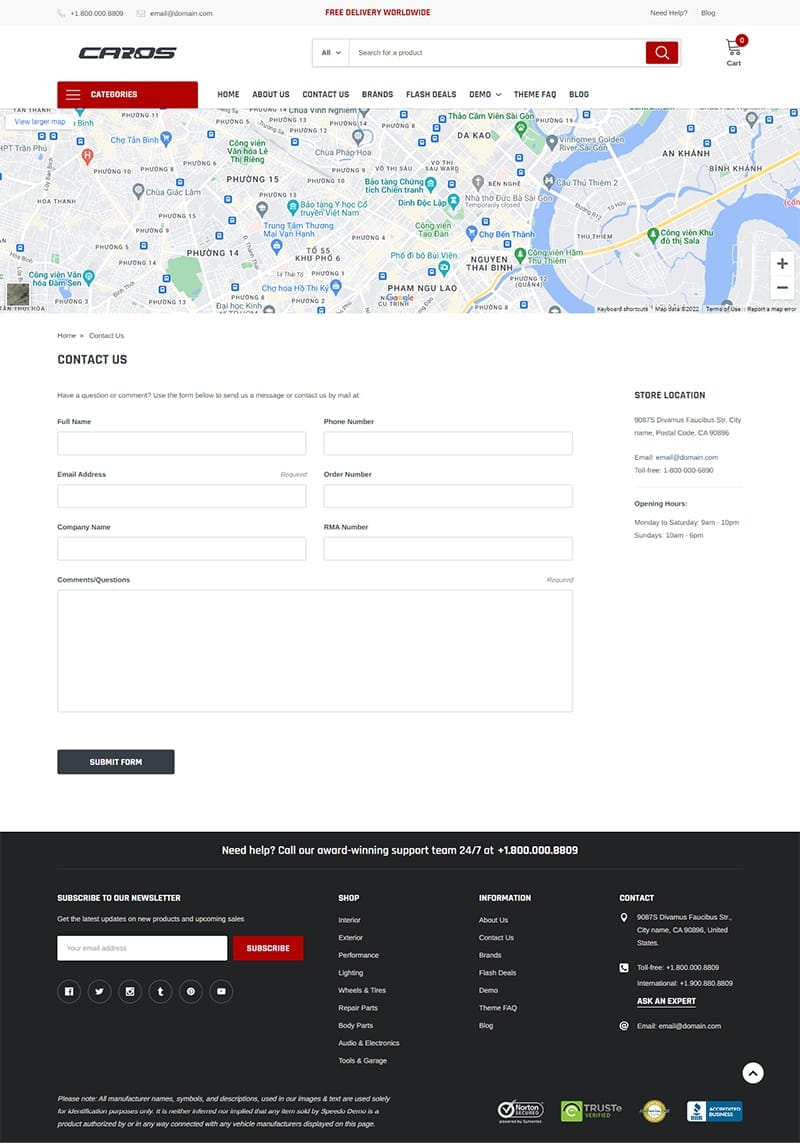The width and height of the screenshot is (800, 1145).
Task: Open the Facebook social icon in footer
Action: coord(69,992)
